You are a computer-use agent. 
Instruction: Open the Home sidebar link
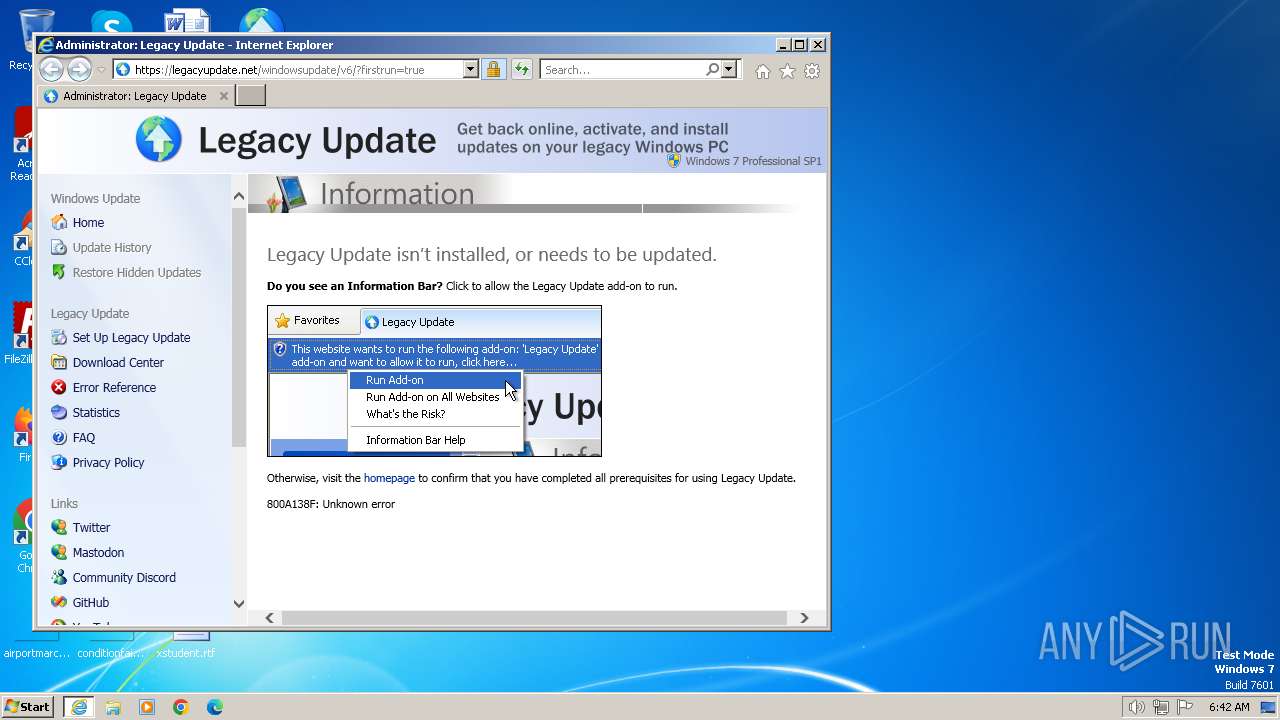coord(88,222)
